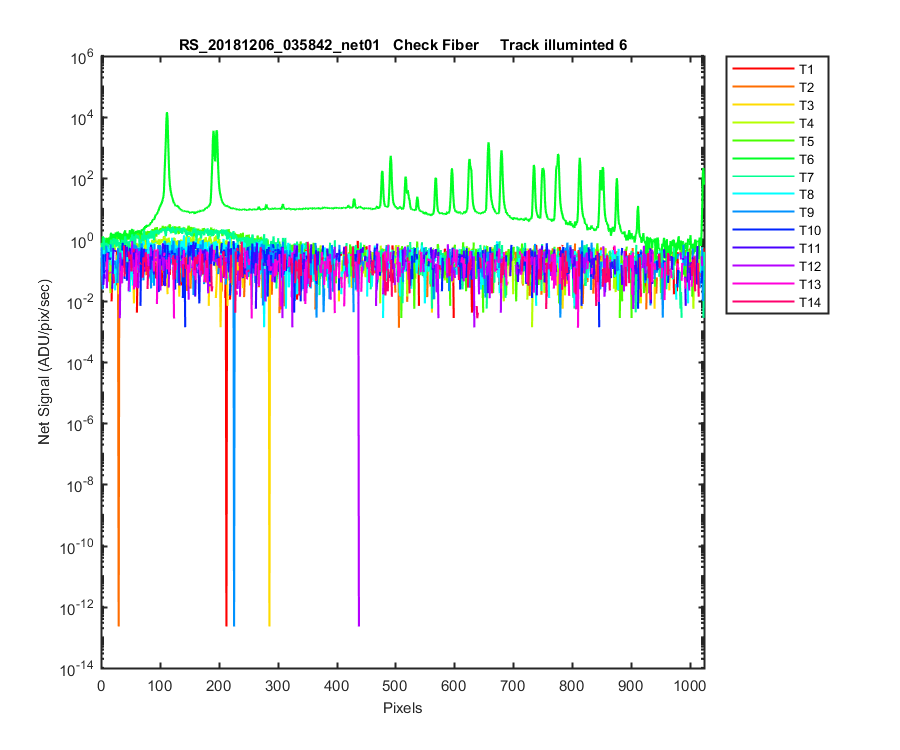This screenshot has height=750, width=900.
Task: Click the y-axis tick label 10^-14
Action: click(77, 669)
